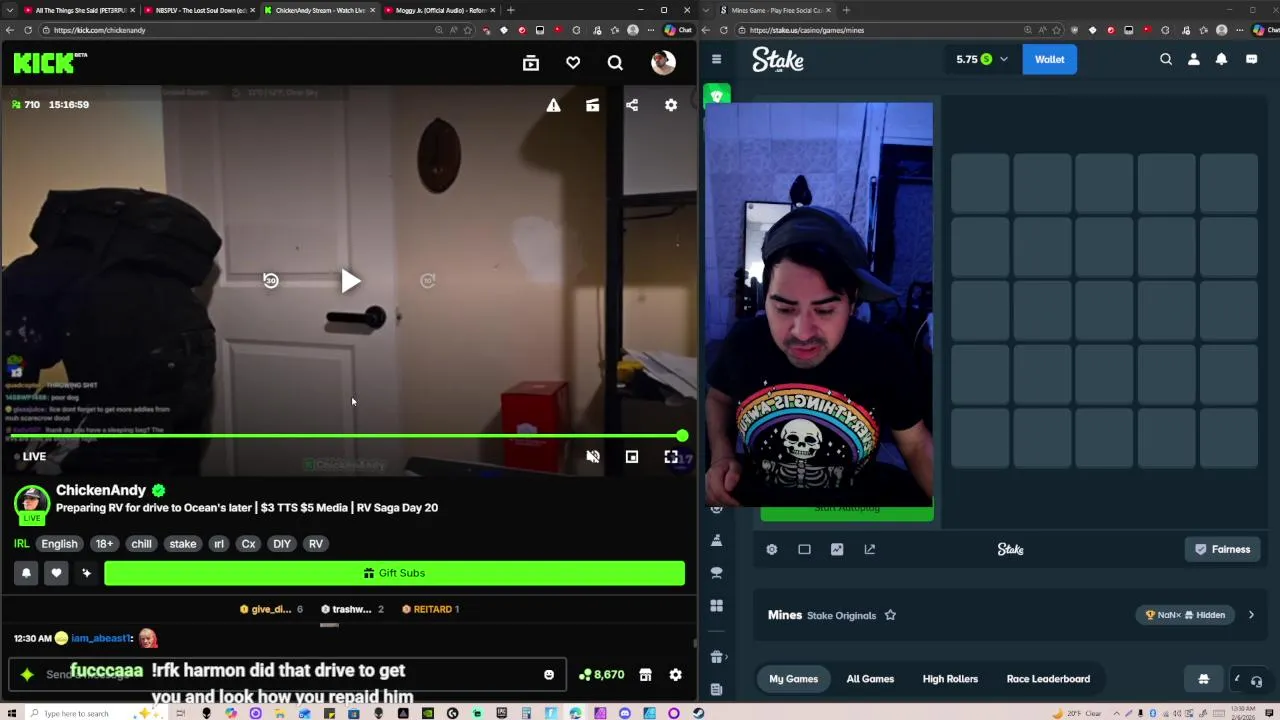Toggle channel notifications bell

coord(26,573)
